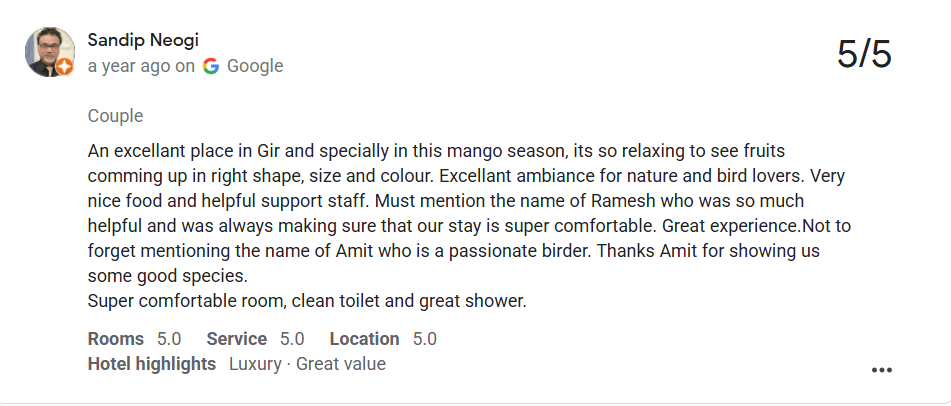Click the 5/5 overall rating
951x406 pixels.
click(864, 54)
